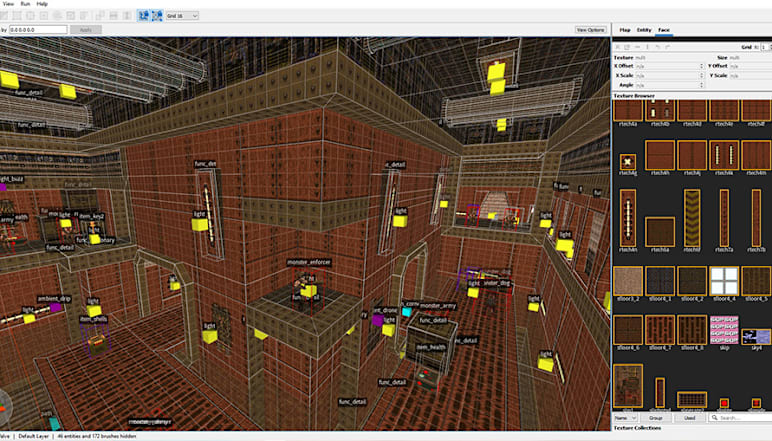Click the View Options button

tap(590, 30)
